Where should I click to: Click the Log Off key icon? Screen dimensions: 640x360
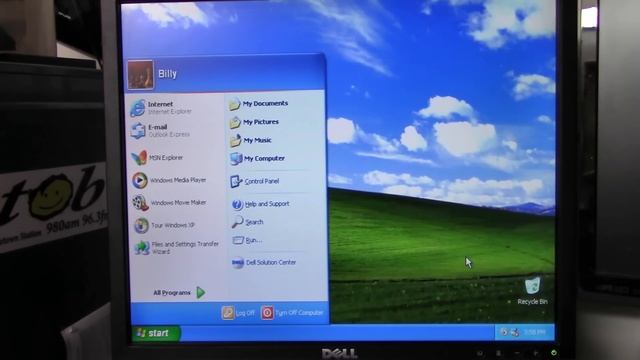pyautogui.click(x=228, y=313)
